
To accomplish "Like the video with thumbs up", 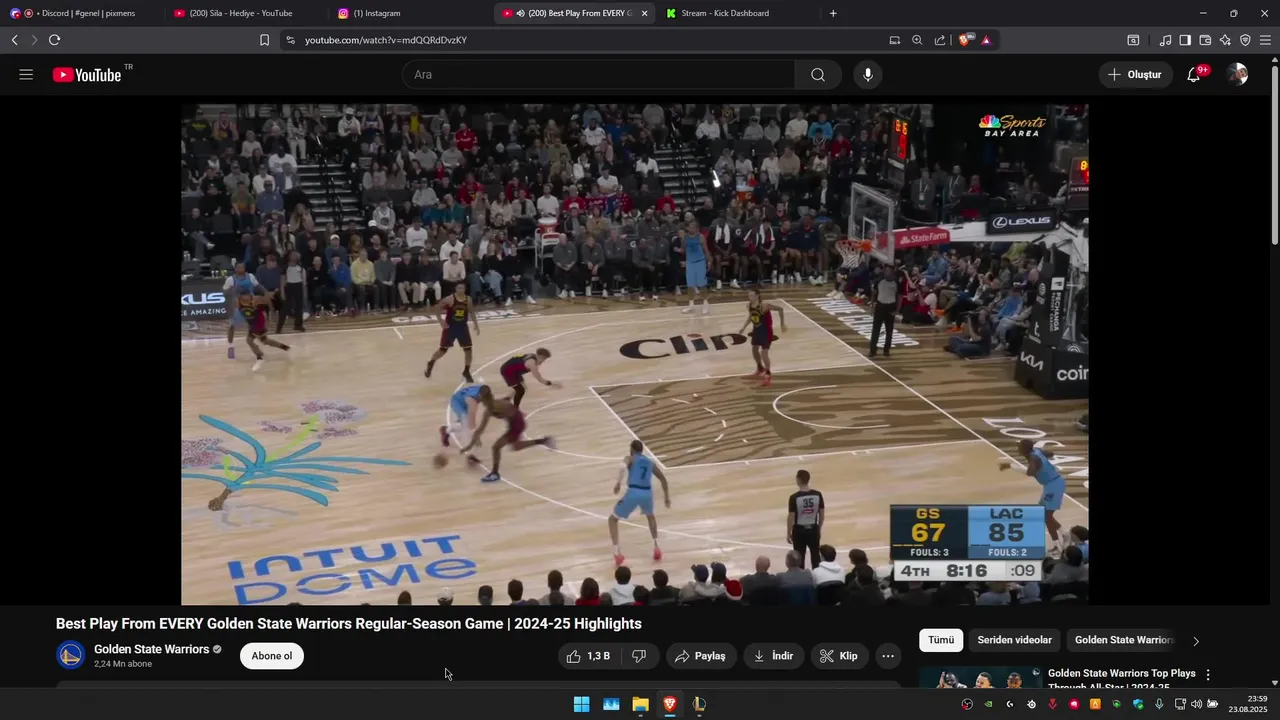I will pyautogui.click(x=588, y=656).
